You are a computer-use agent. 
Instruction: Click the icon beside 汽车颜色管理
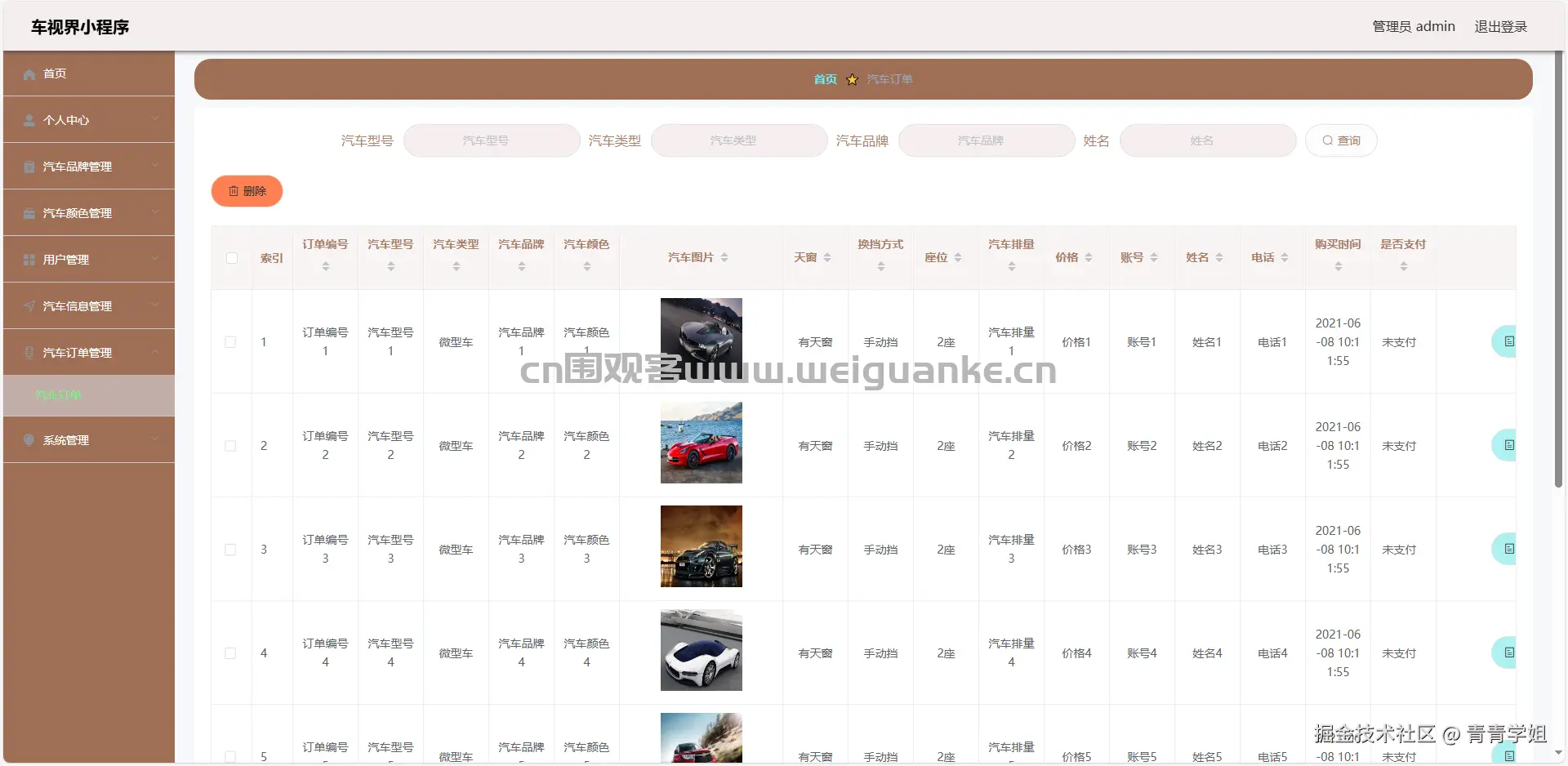pos(29,214)
